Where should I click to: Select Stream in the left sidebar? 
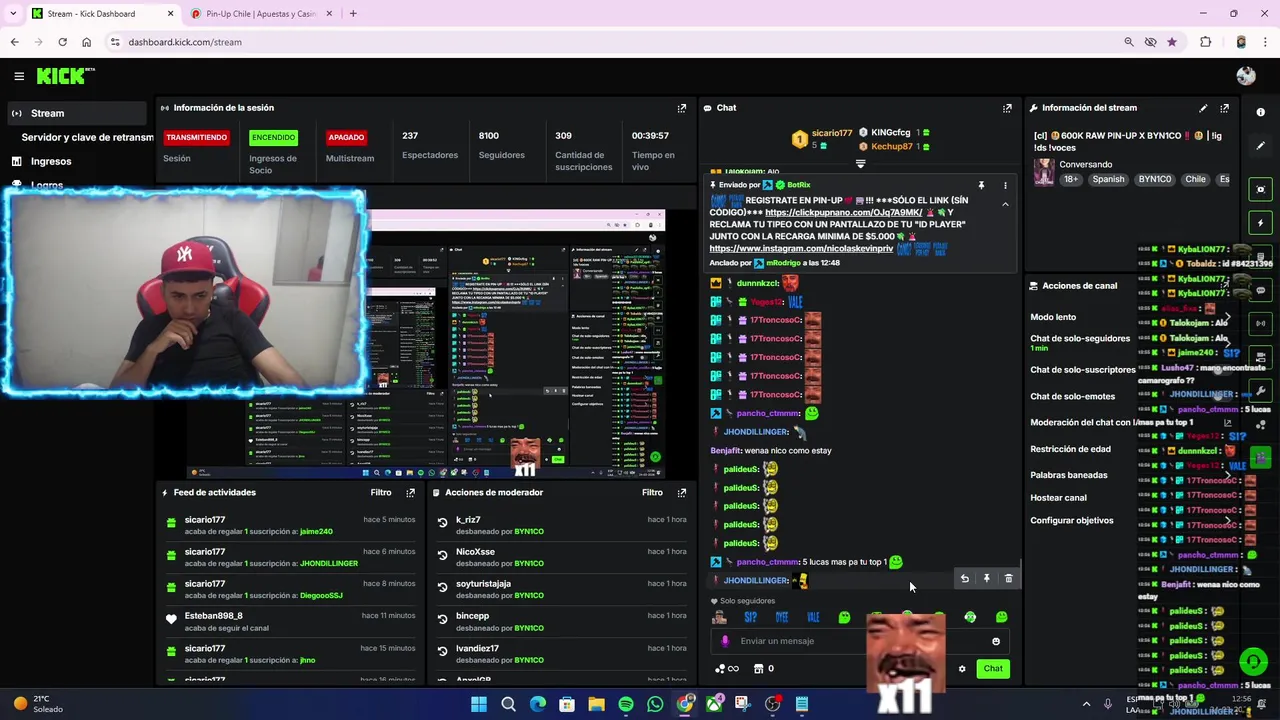76,113
